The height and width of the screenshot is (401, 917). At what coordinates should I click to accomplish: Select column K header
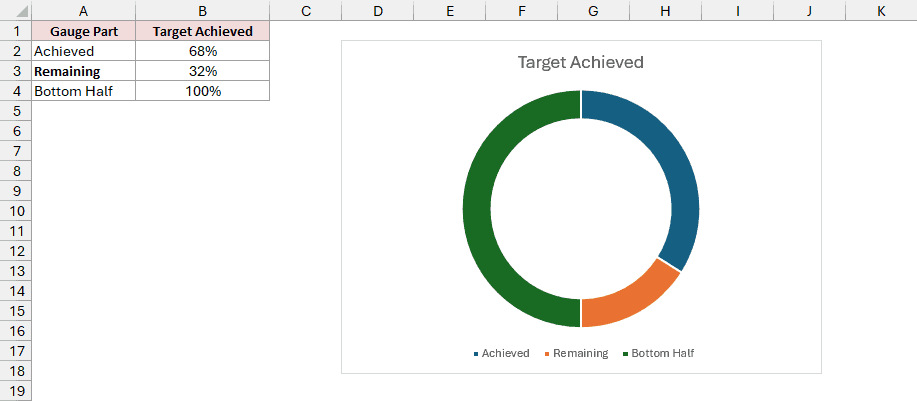pos(881,11)
